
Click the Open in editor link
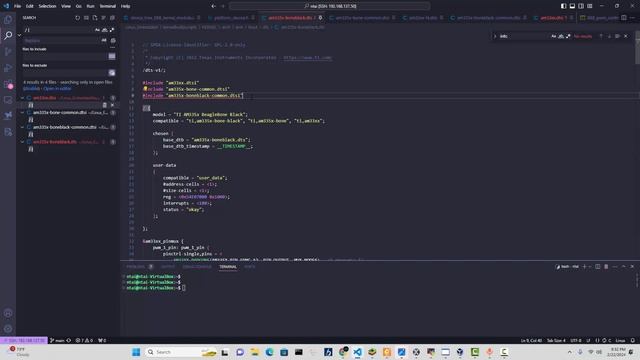pyautogui.click(x=57, y=89)
